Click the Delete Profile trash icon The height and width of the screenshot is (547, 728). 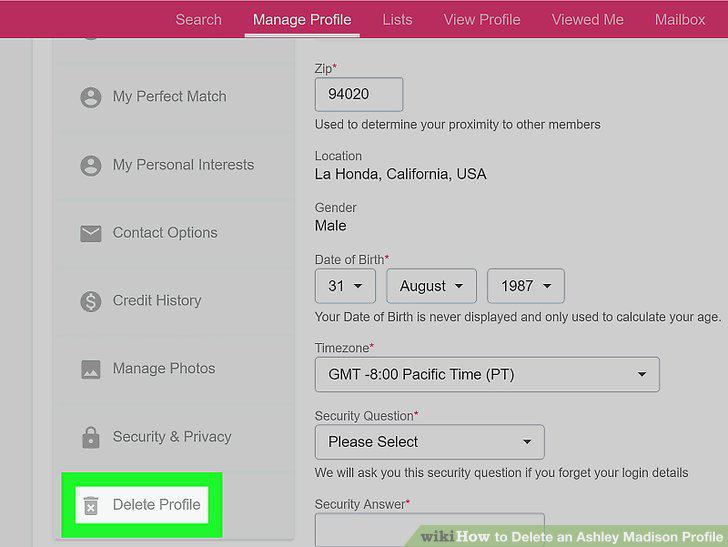click(x=91, y=505)
